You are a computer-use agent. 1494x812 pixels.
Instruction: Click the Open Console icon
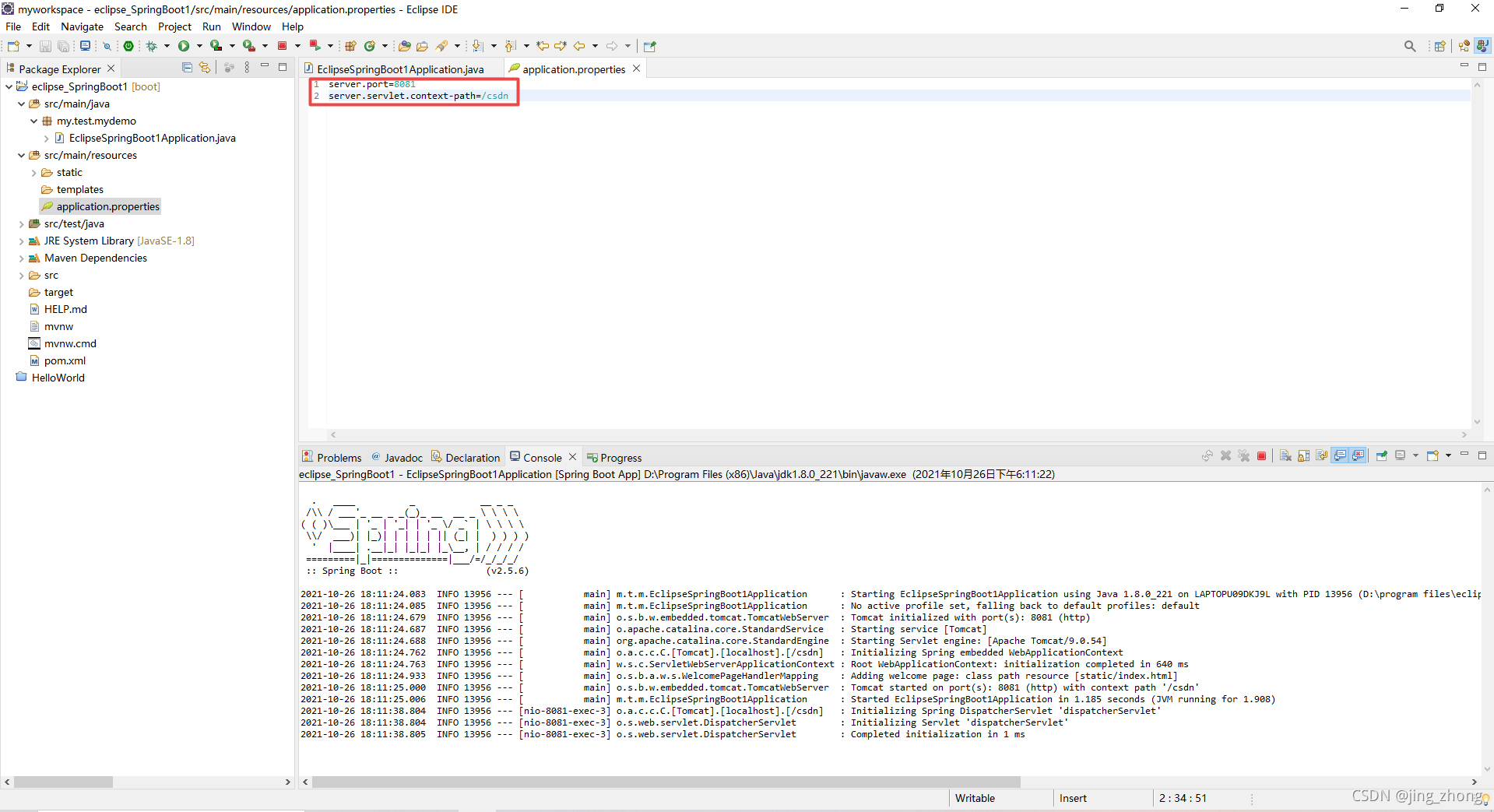pos(1432,456)
